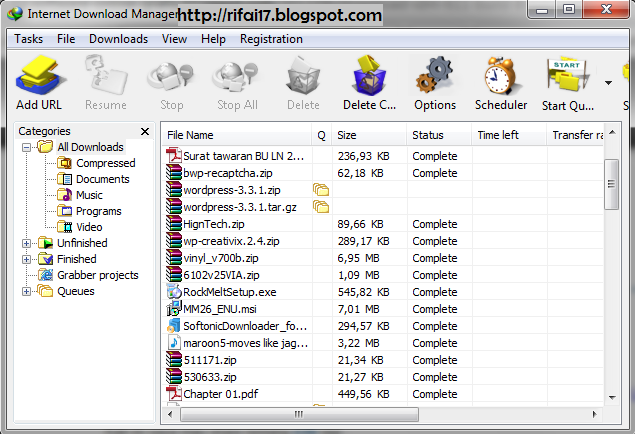This screenshot has width=635, height=434.
Task: Click the vertical scrollbar thumb
Action: pos(611,184)
